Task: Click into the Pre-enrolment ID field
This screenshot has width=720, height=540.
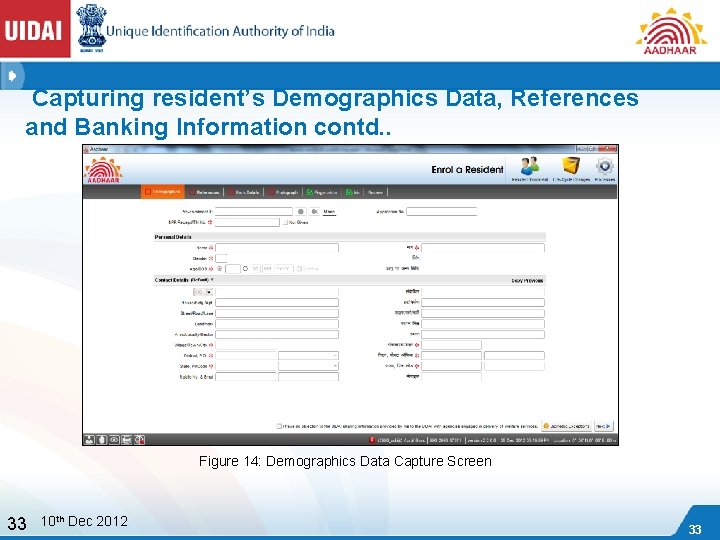Action: pyautogui.click(x=253, y=211)
